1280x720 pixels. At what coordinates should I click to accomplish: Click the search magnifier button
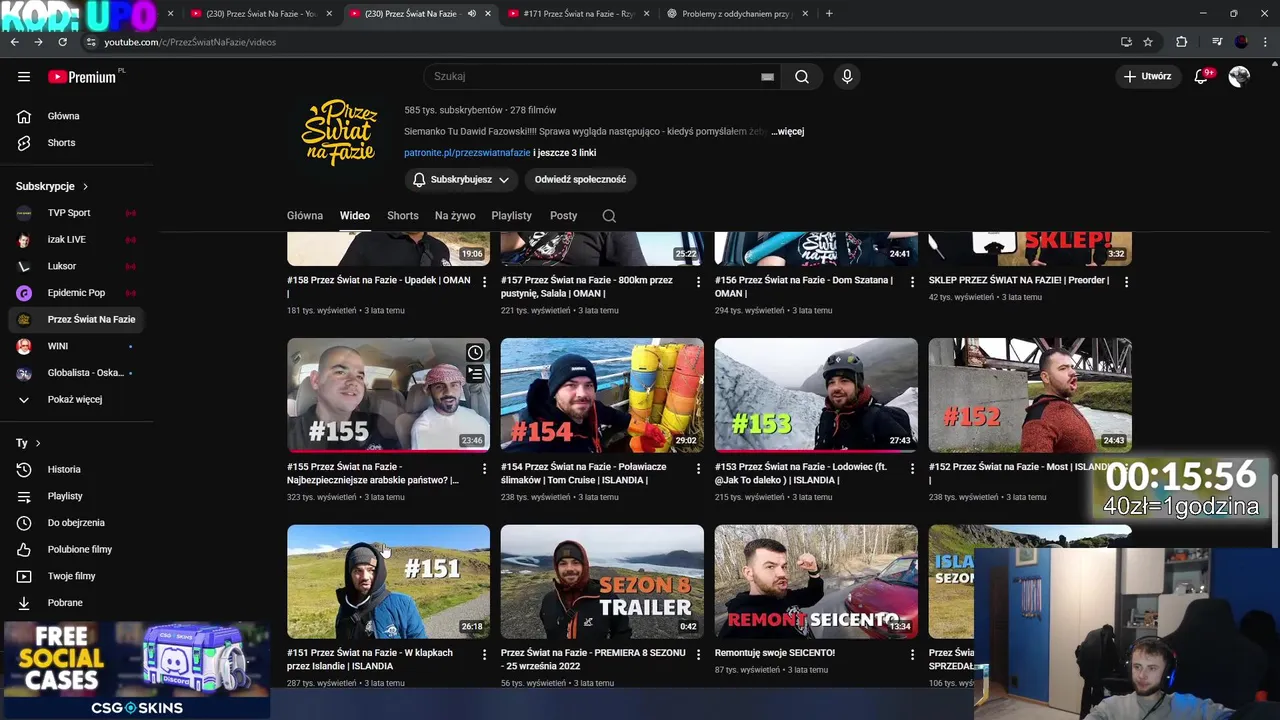pyautogui.click(x=802, y=76)
